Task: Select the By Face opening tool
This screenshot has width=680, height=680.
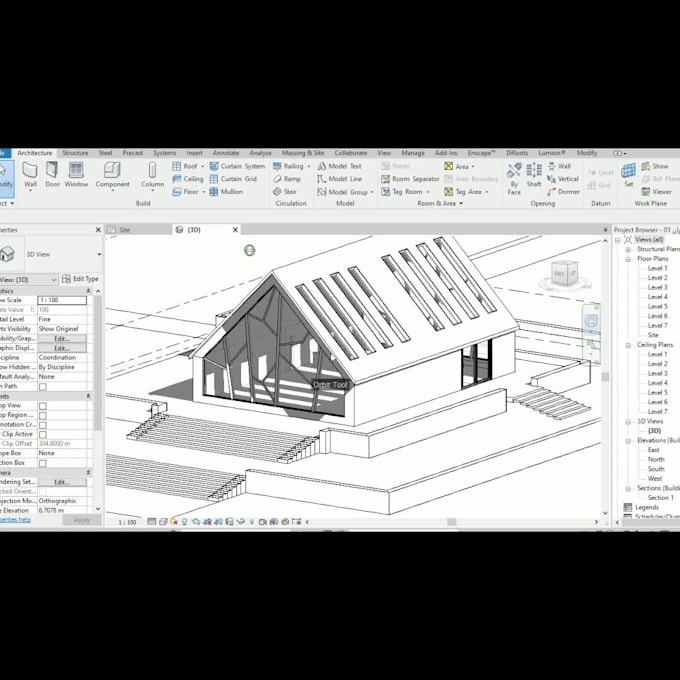Action: (x=514, y=178)
